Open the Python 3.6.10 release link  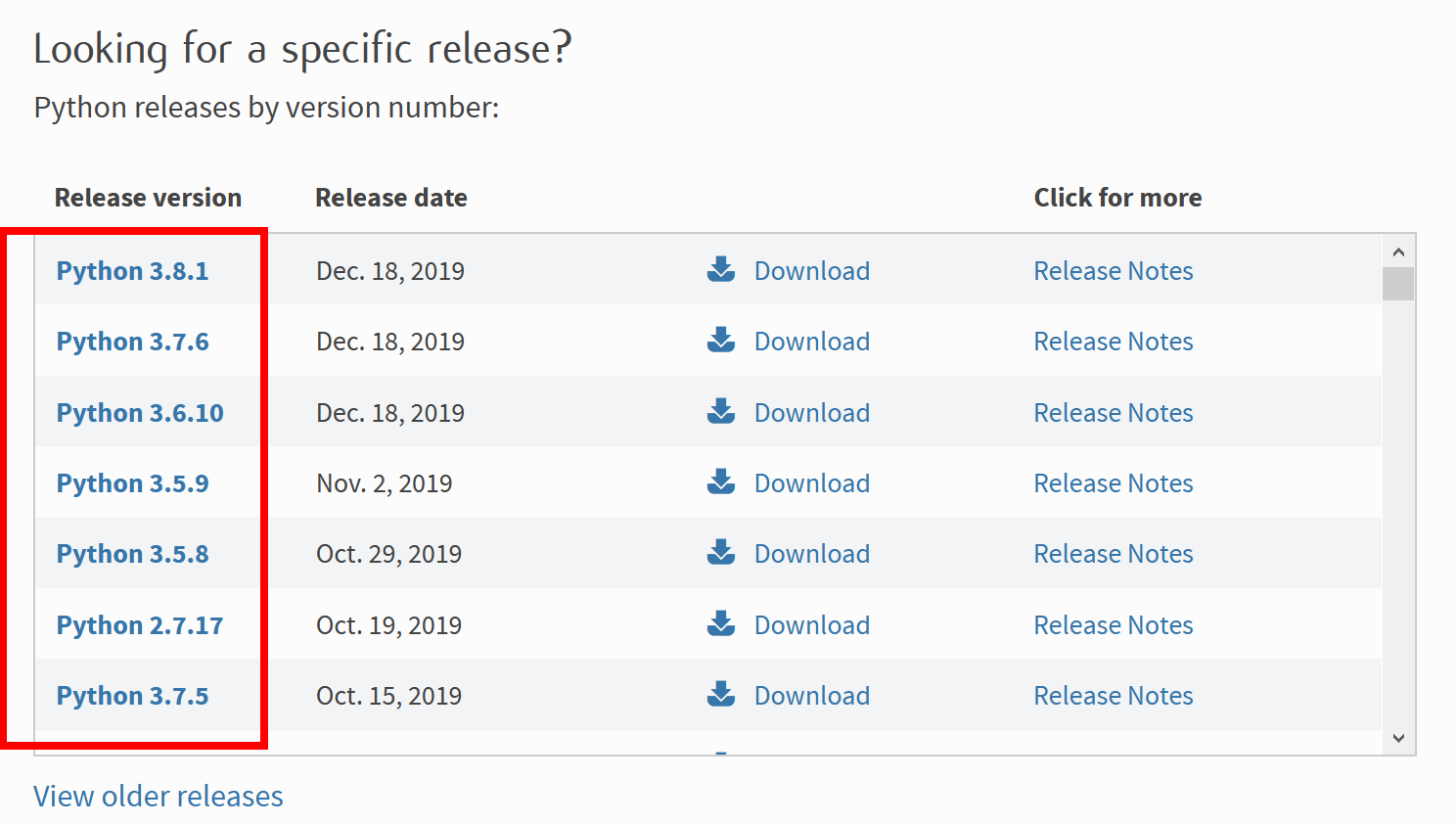pos(140,413)
